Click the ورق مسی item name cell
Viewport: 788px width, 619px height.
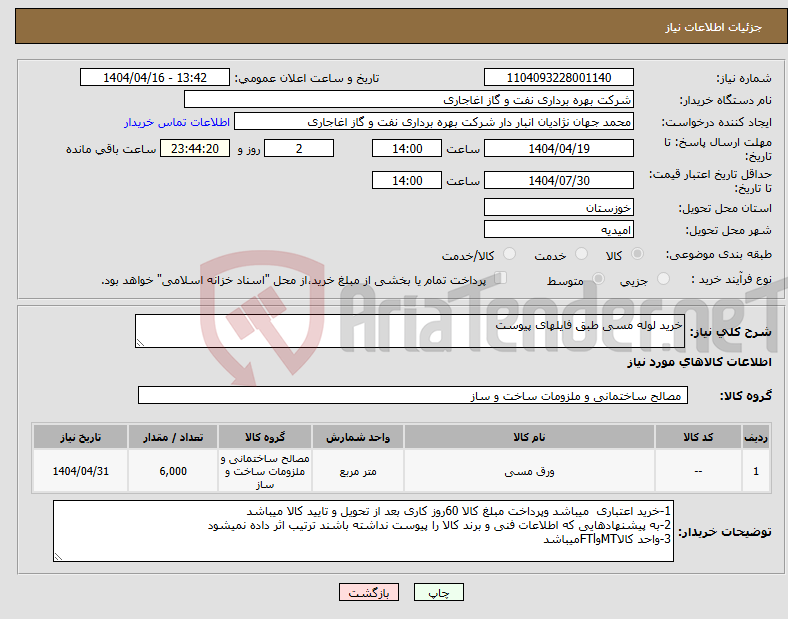click(x=529, y=471)
